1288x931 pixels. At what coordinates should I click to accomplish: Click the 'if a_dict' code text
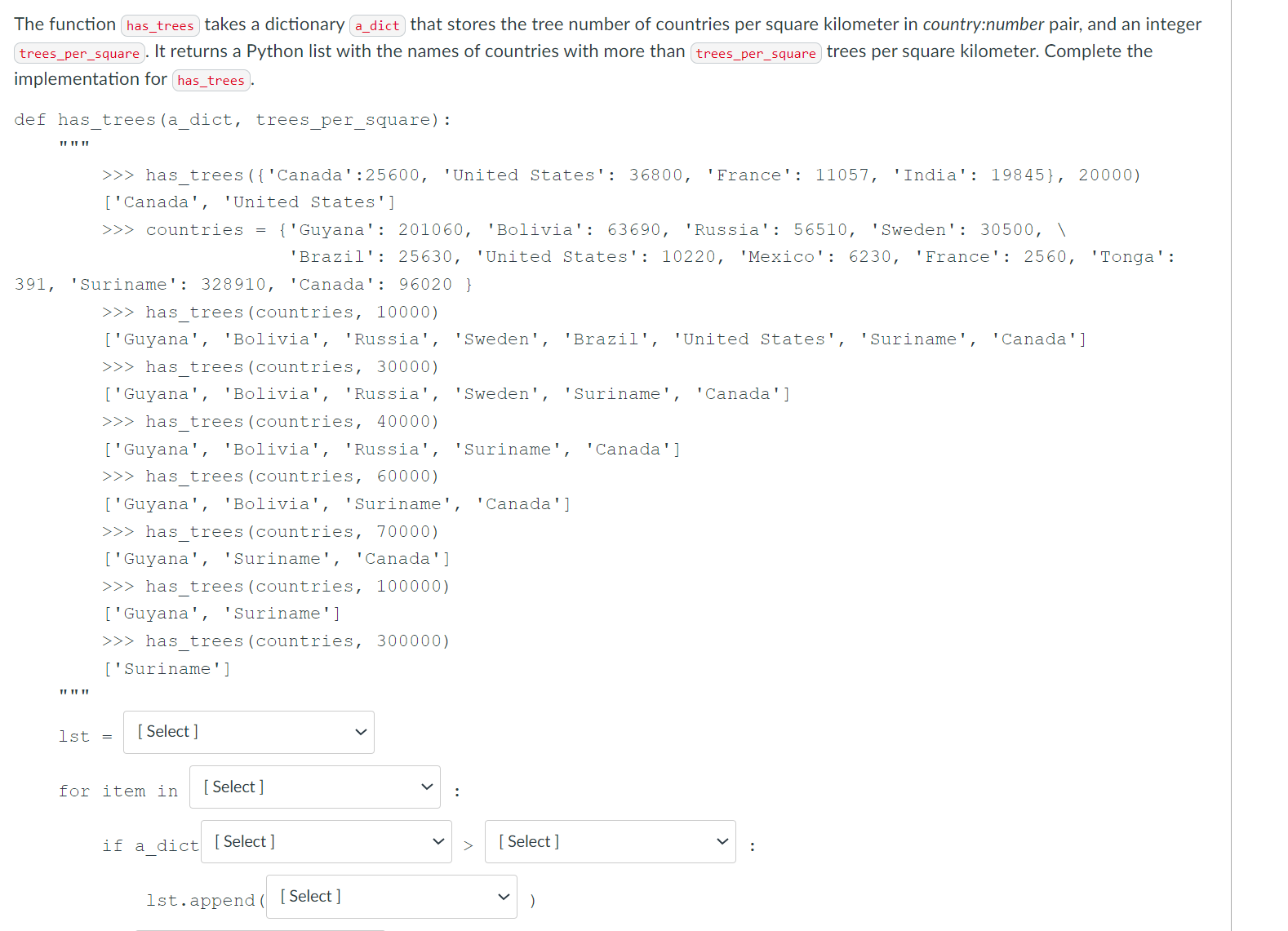pos(151,846)
